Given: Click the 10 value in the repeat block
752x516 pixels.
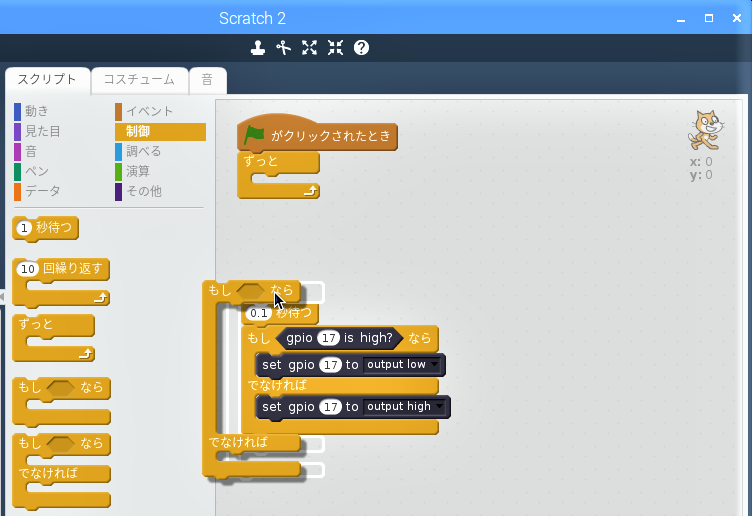Looking at the screenshot, I should pyautogui.click(x=28, y=269).
